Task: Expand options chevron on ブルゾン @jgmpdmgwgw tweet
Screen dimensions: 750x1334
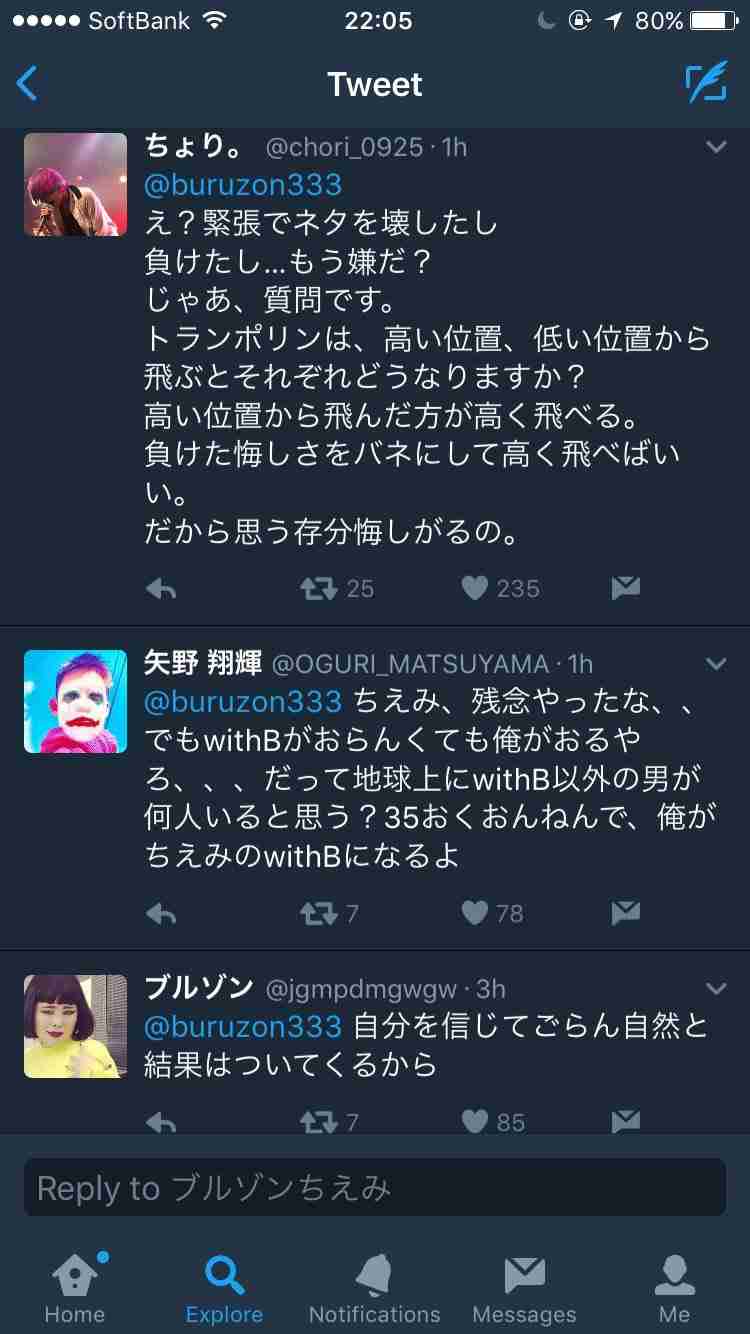Action: [x=716, y=989]
